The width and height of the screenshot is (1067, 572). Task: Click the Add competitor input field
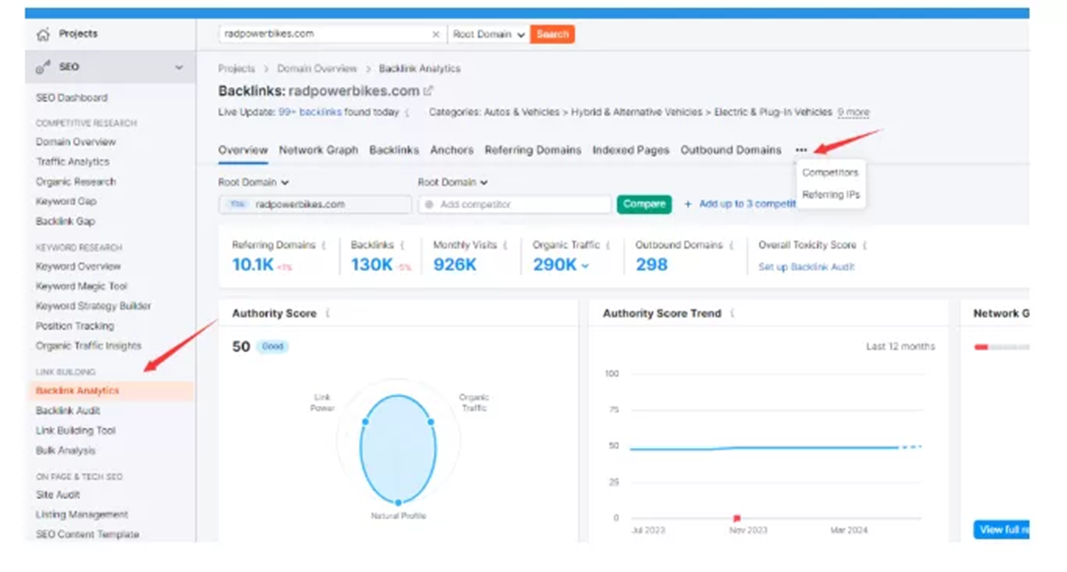coord(515,204)
